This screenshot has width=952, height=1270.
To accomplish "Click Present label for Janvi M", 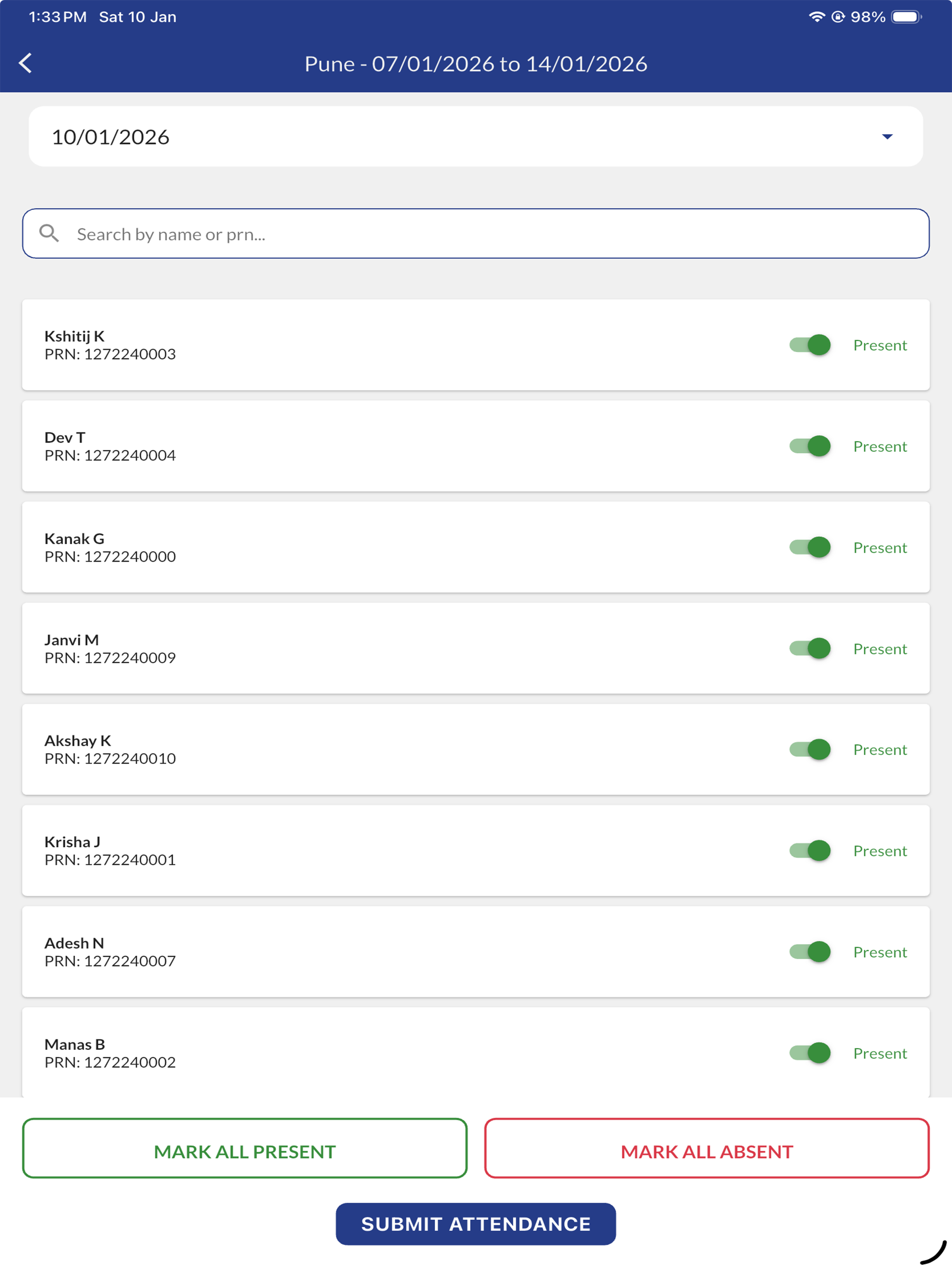I will [880, 648].
